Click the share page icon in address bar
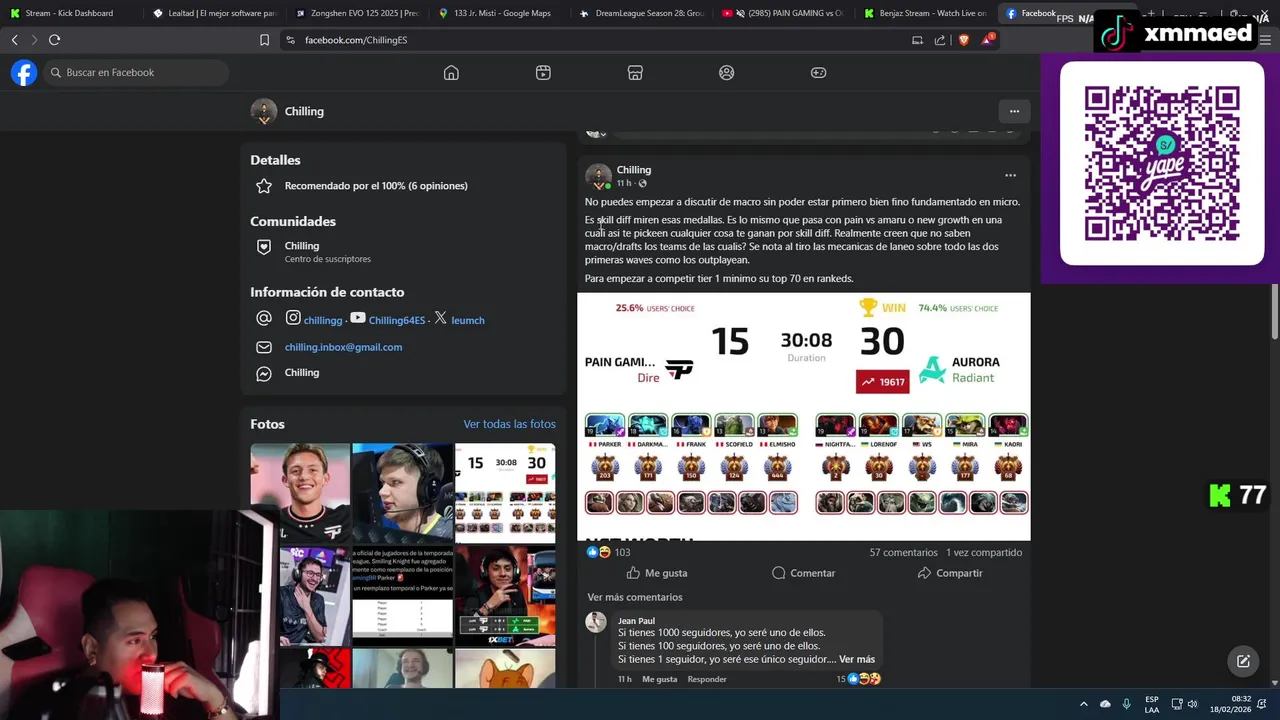This screenshot has height=720, width=1280. (x=940, y=40)
